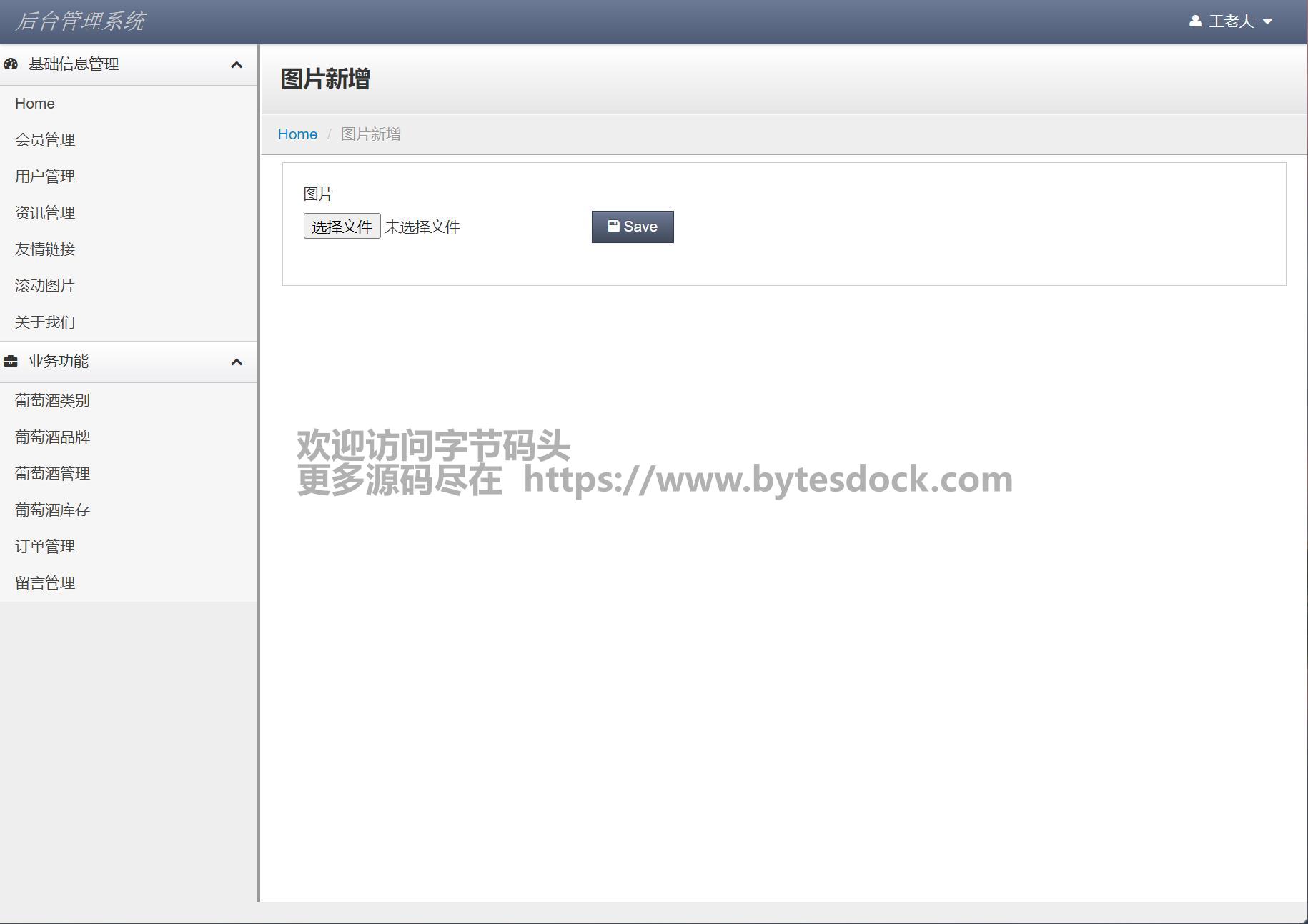Click the dashboard icon beside 基础信息管理
Screen dimensions: 1308x924
11,64
